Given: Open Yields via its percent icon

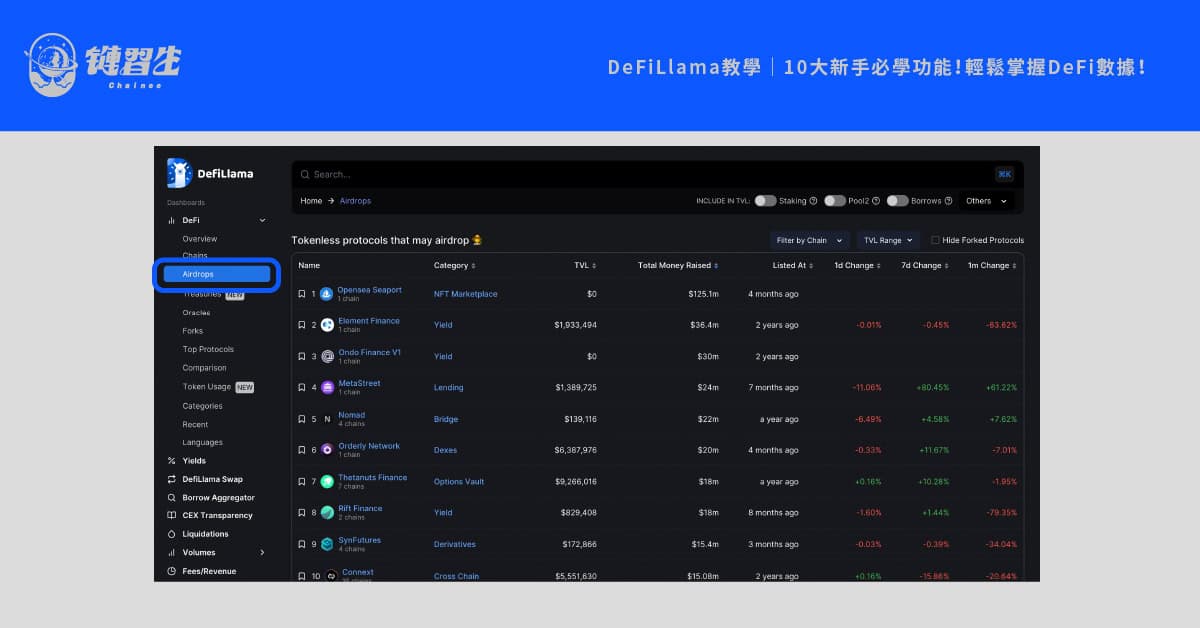Looking at the screenshot, I should 171,461.
